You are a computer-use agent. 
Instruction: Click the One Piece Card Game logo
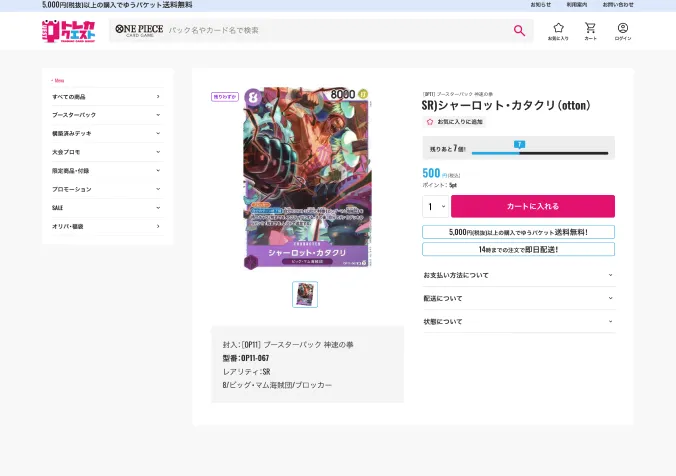pos(138,30)
